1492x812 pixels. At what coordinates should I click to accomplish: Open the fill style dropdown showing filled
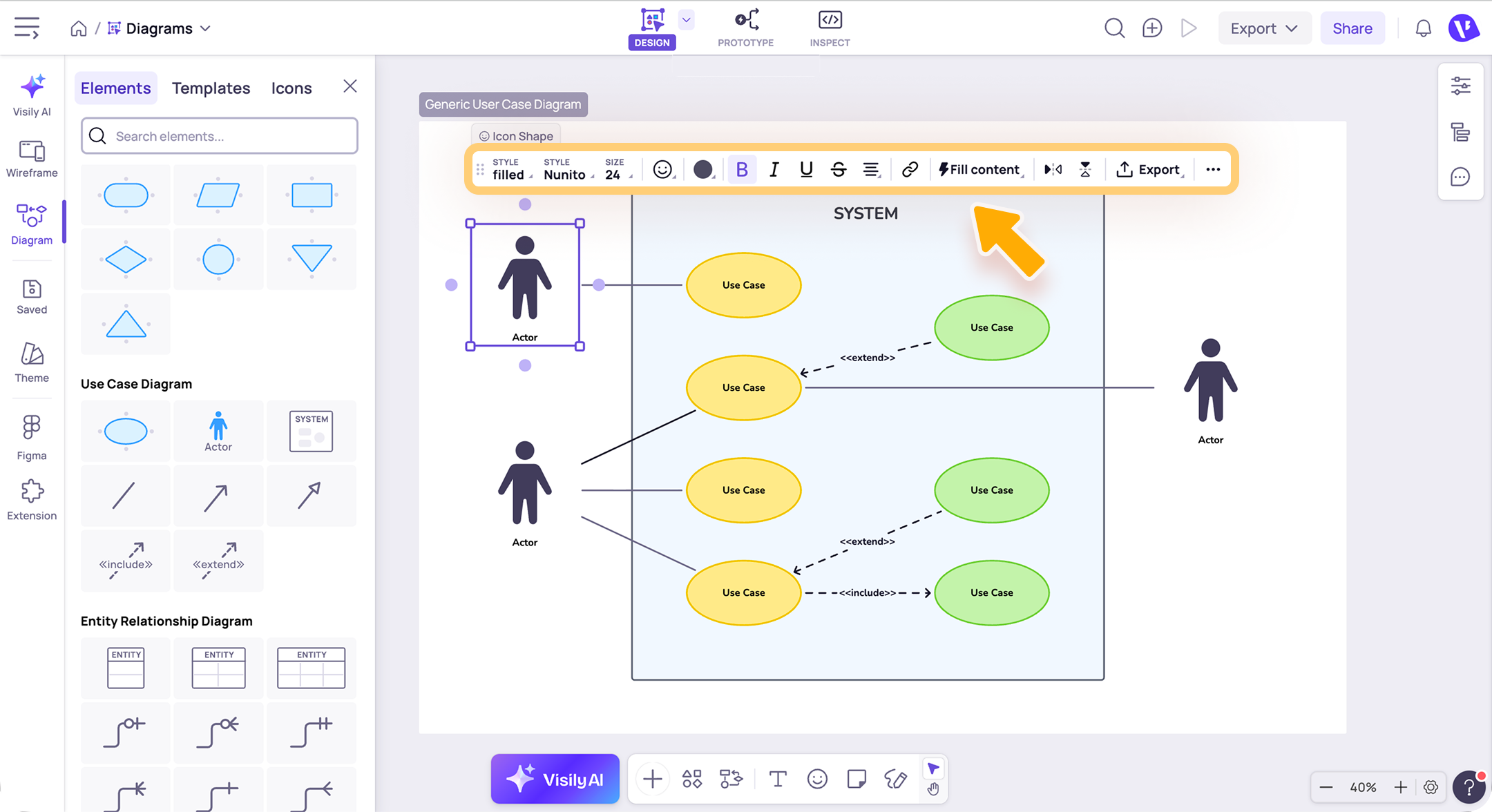coord(512,169)
